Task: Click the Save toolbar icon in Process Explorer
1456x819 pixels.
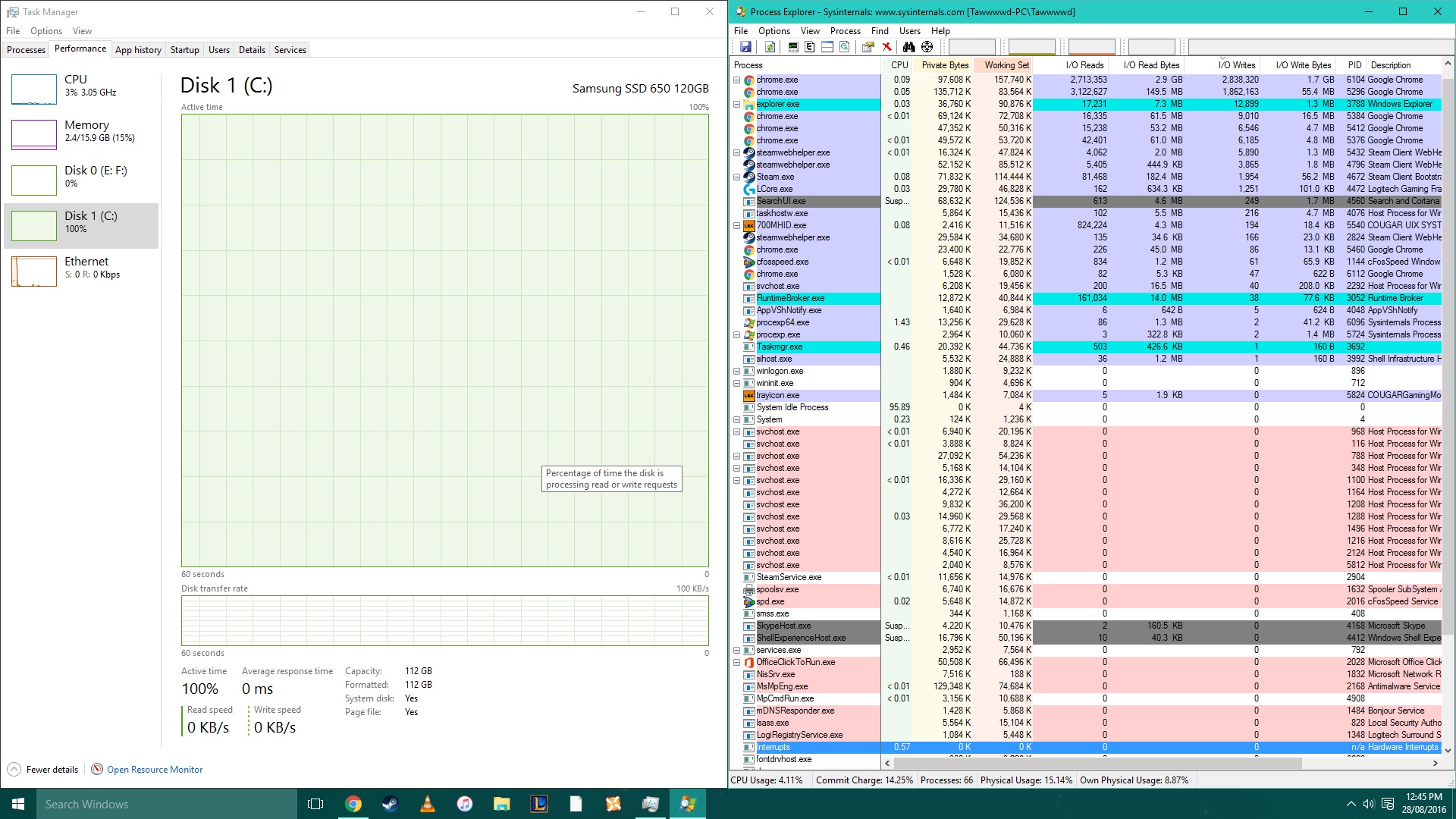Action: [x=745, y=47]
